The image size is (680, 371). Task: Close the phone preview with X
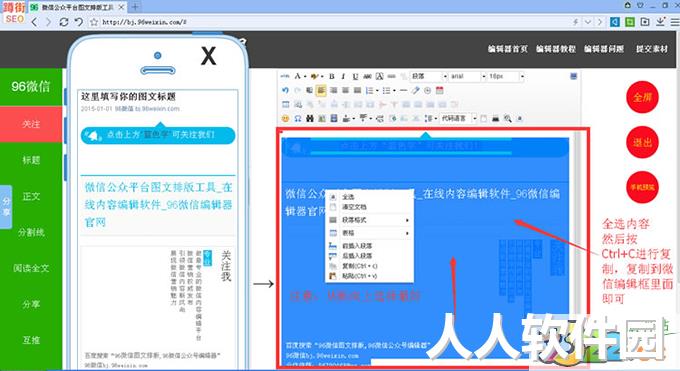[x=208, y=56]
